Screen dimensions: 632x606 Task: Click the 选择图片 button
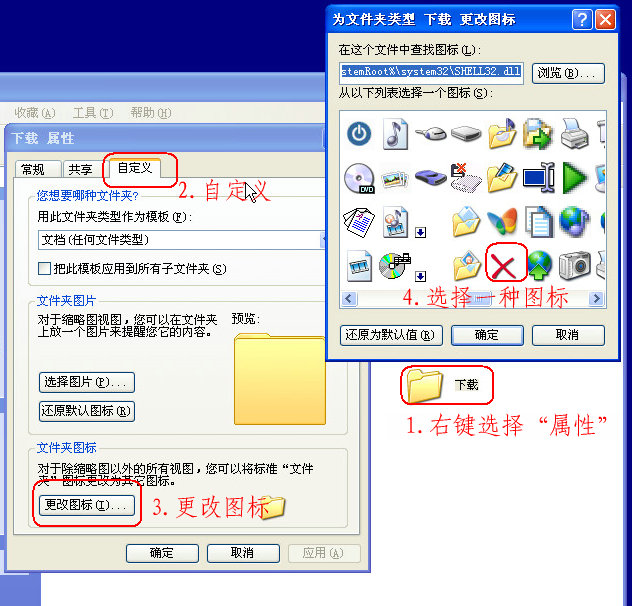(87, 382)
